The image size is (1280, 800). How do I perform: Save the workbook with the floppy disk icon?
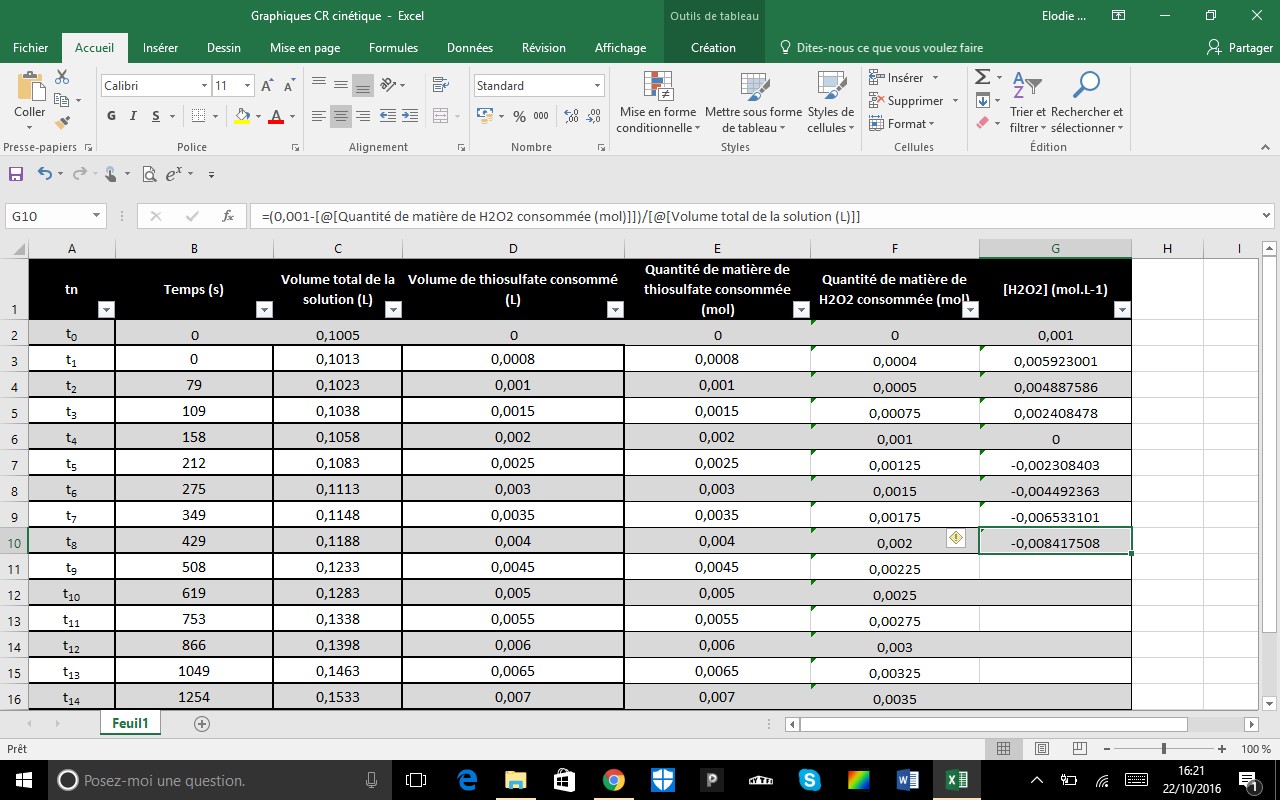click(x=16, y=174)
